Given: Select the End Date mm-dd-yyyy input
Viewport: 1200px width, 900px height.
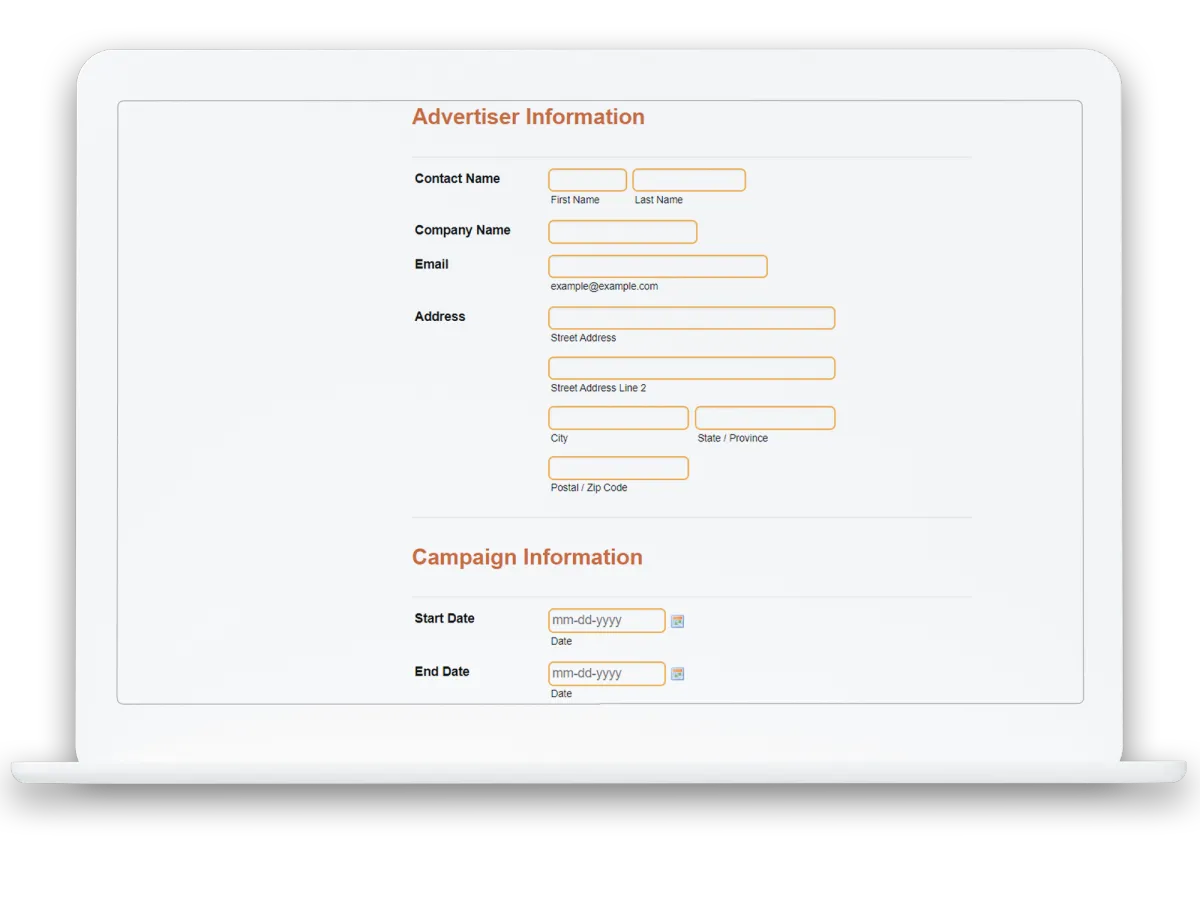Looking at the screenshot, I should point(606,674).
